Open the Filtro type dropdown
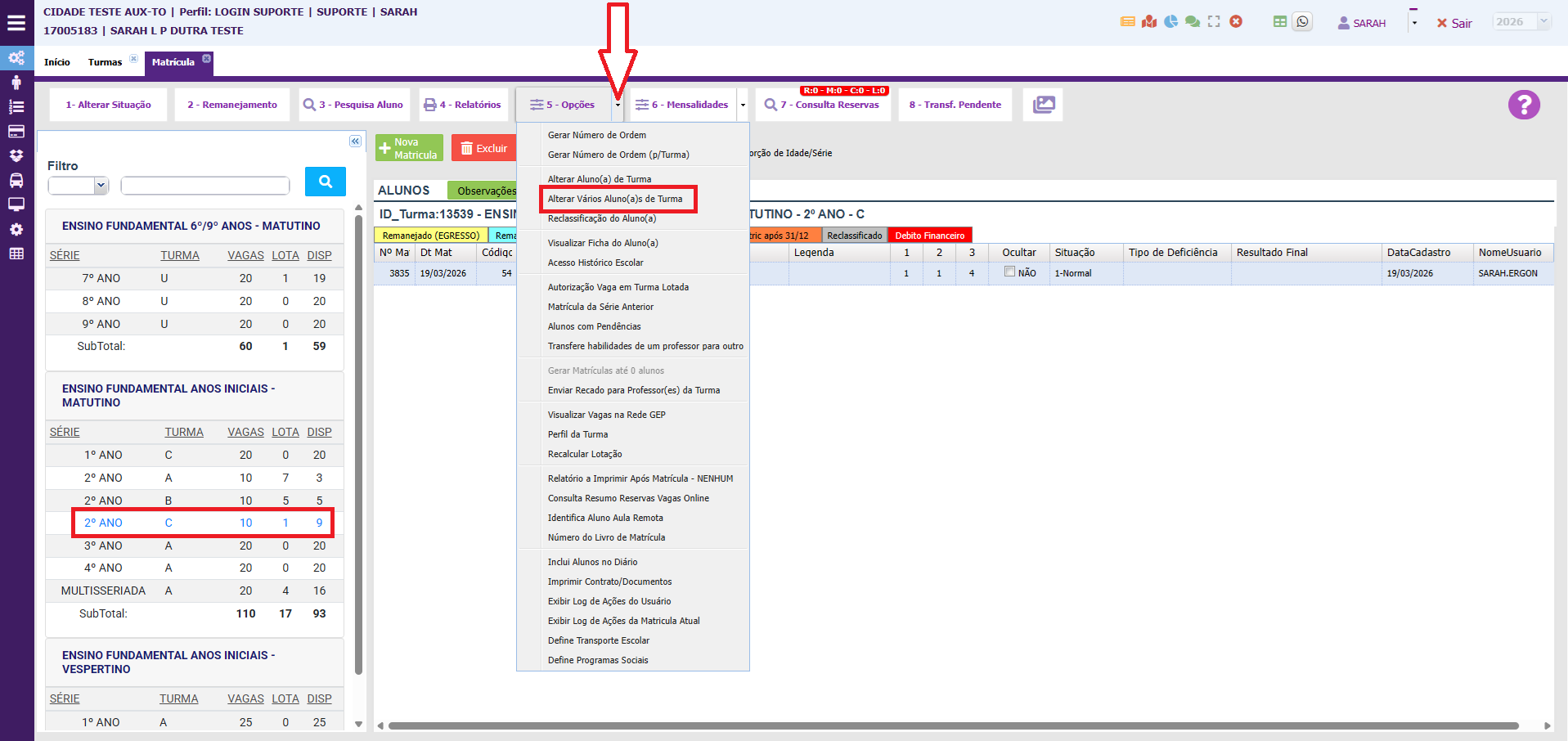 pos(79,186)
